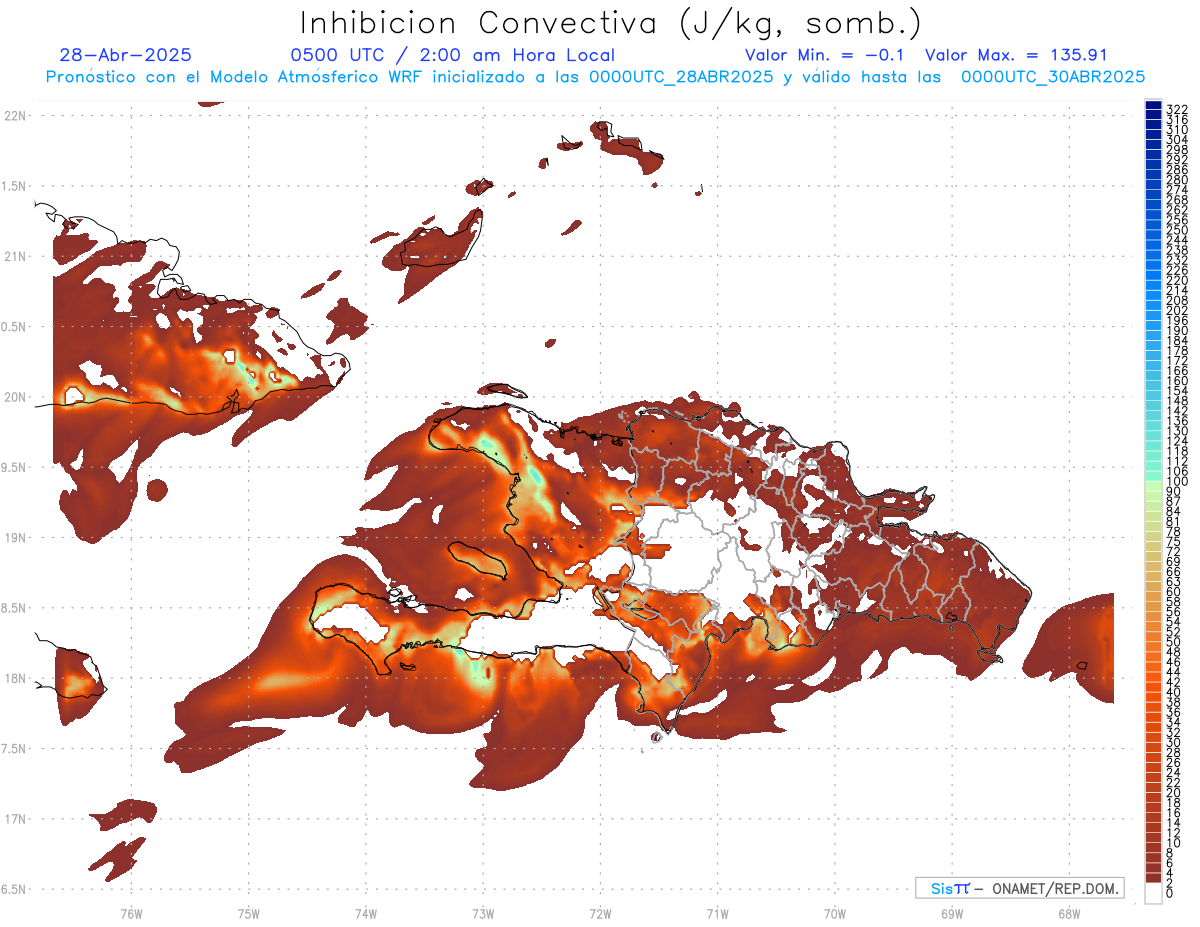This screenshot has width=1200, height=927.
Task: Click the "322" color bar label
Action: point(1176,110)
